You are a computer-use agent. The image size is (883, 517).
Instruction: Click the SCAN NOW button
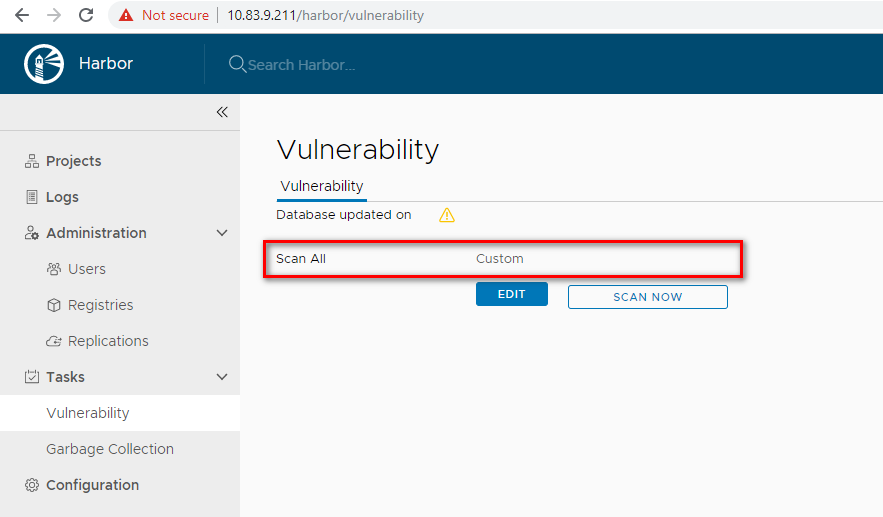click(x=648, y=297)
